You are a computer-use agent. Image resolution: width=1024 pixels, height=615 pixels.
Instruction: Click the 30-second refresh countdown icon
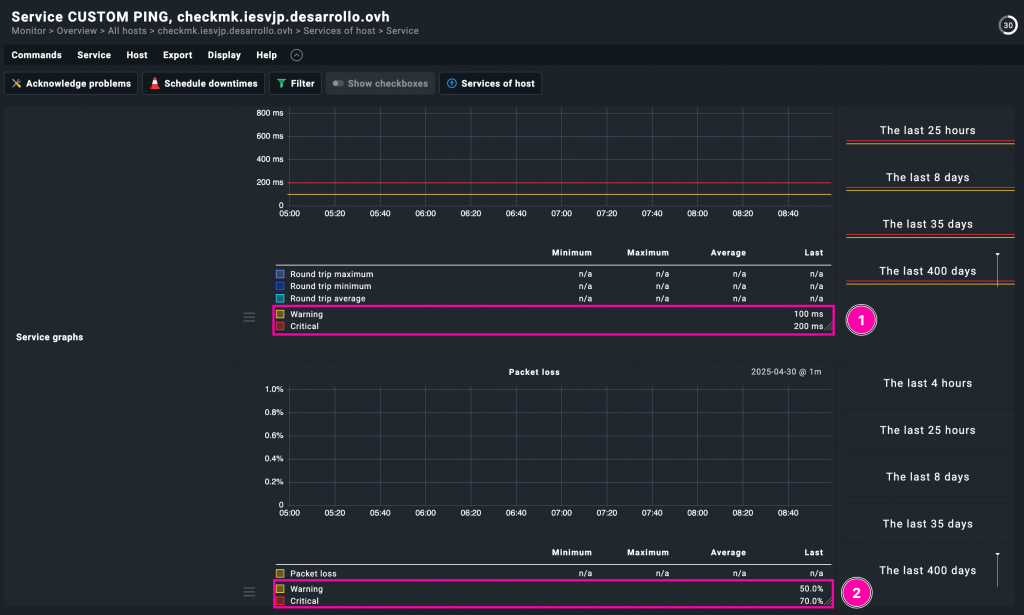1008,25
